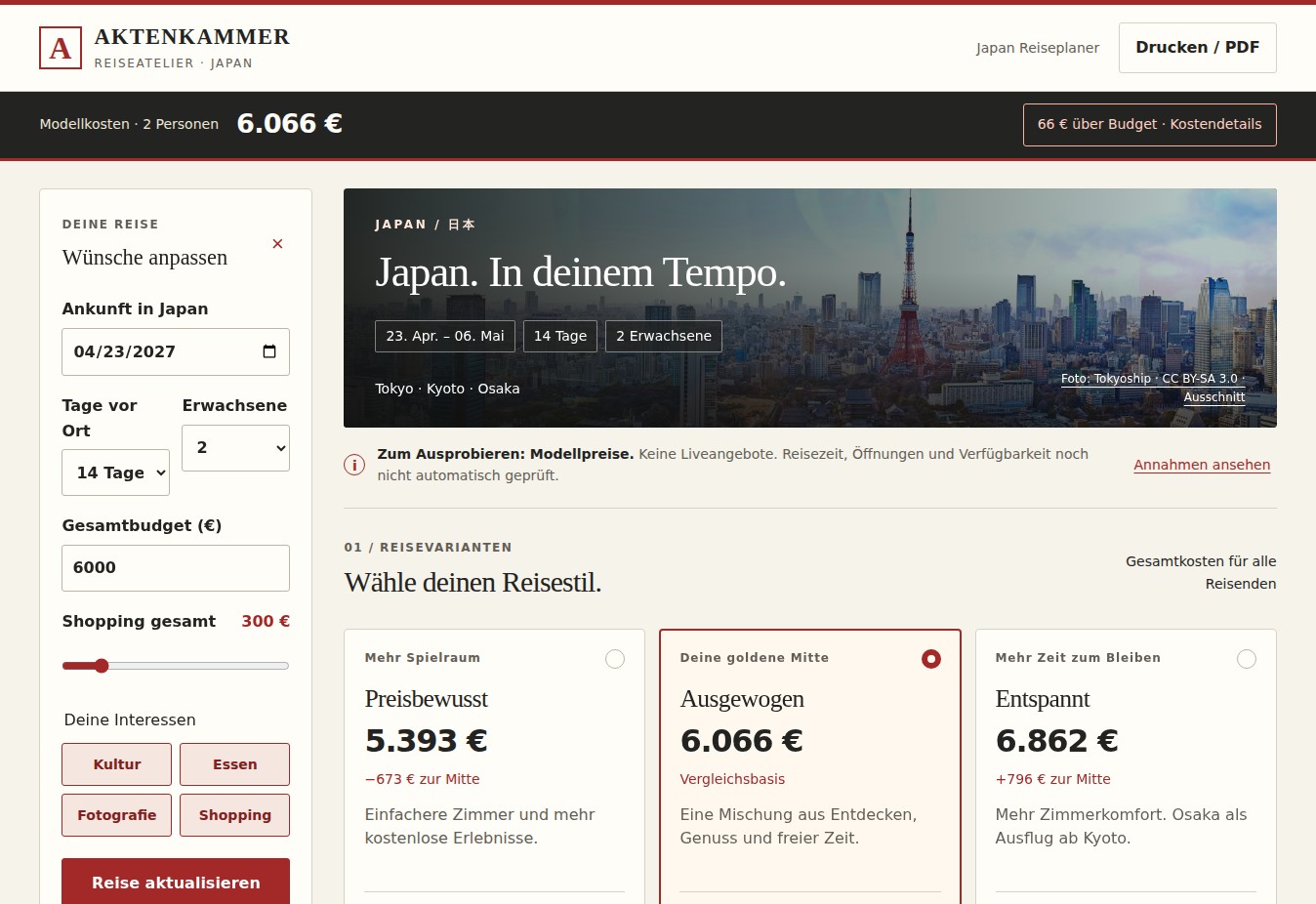Click the 23. Apr. – 06. Mai date chip
This screenshot has width=1316, height=904.
pyautogui.click(x=445, y=336)
